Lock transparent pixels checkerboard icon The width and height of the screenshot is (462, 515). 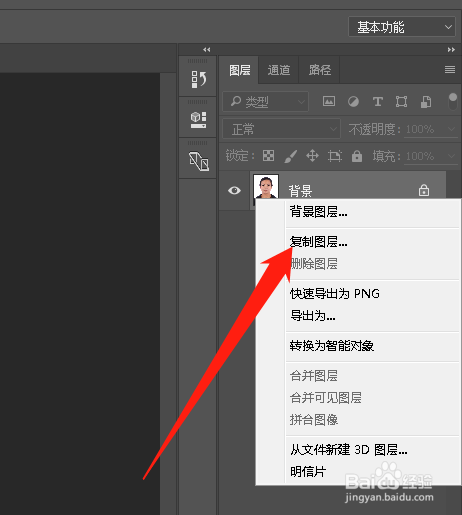coord(268,156)
